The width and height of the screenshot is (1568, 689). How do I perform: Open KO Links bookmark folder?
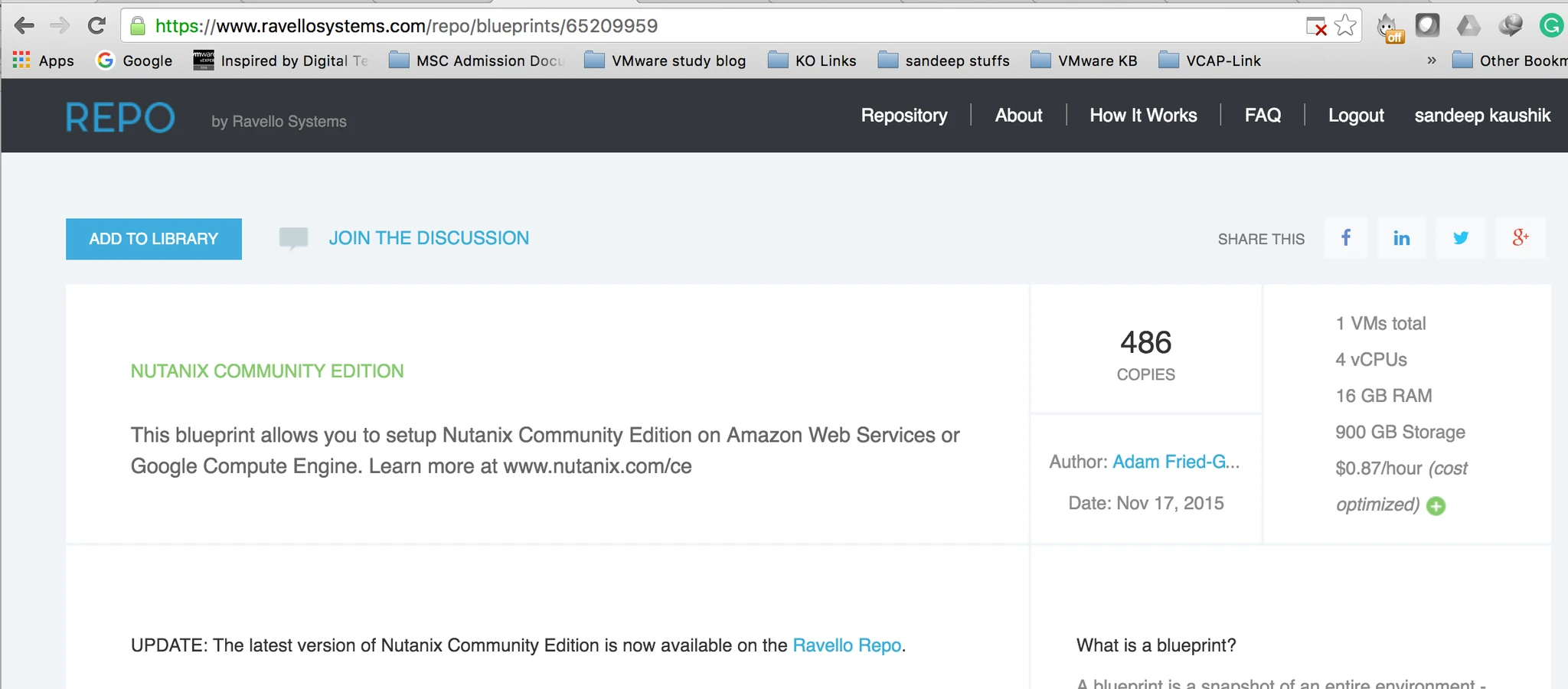pyautogui.click(x=812, y=60)
